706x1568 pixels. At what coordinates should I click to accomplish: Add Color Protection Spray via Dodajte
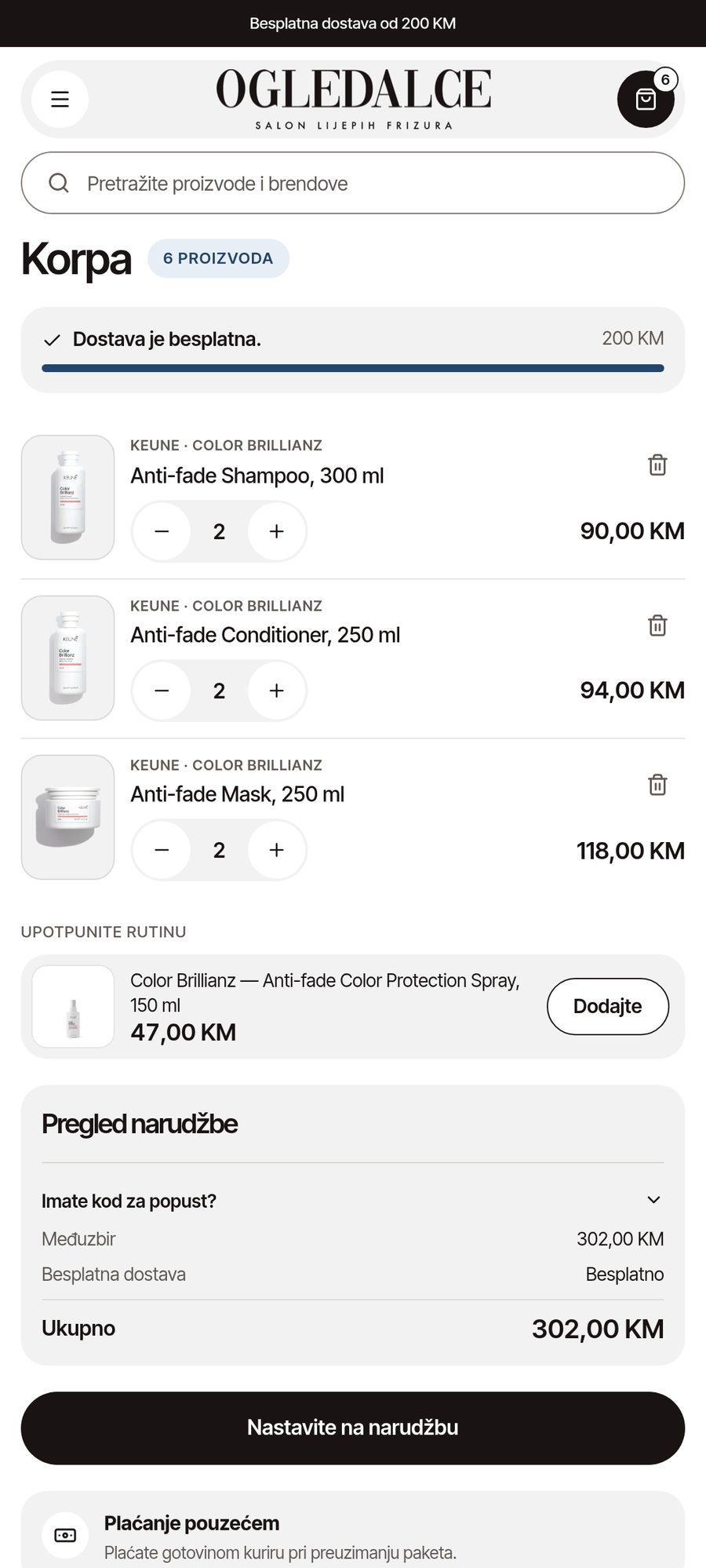coord(607,1006)
